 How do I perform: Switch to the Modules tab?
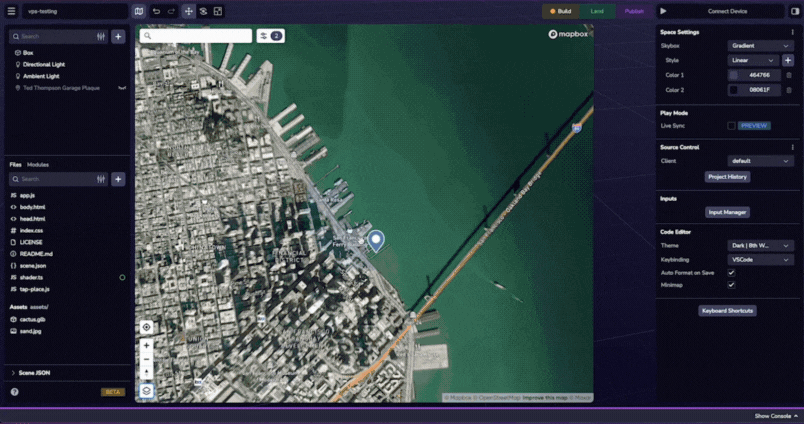pos(38,164)
